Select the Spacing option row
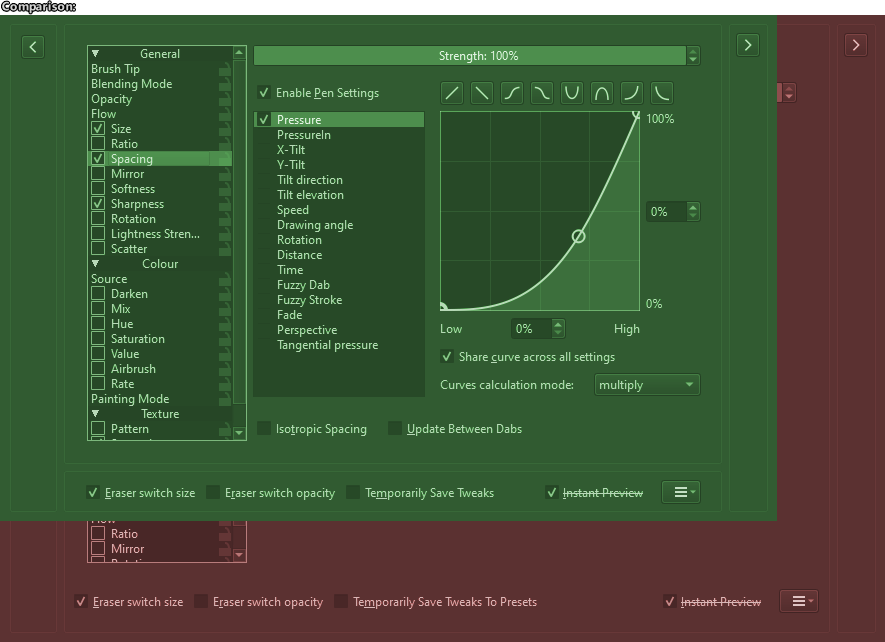This screenshot has width=885, height=642. pos(160,159)
